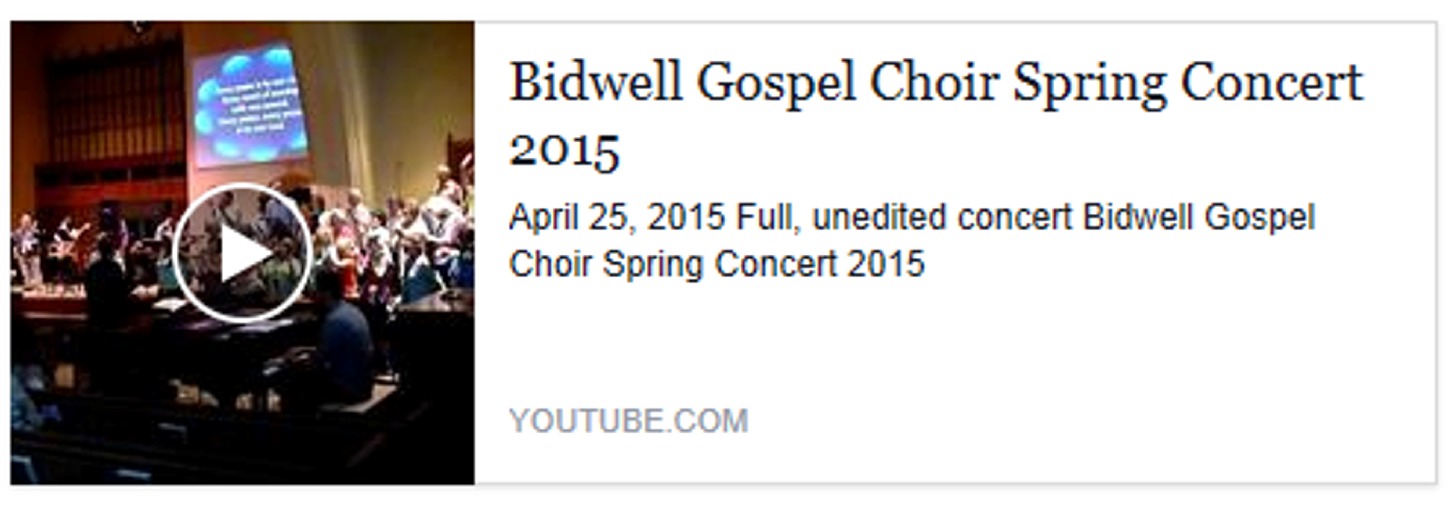Click the circular play icon on thumbnail

(x=242, y=253)
